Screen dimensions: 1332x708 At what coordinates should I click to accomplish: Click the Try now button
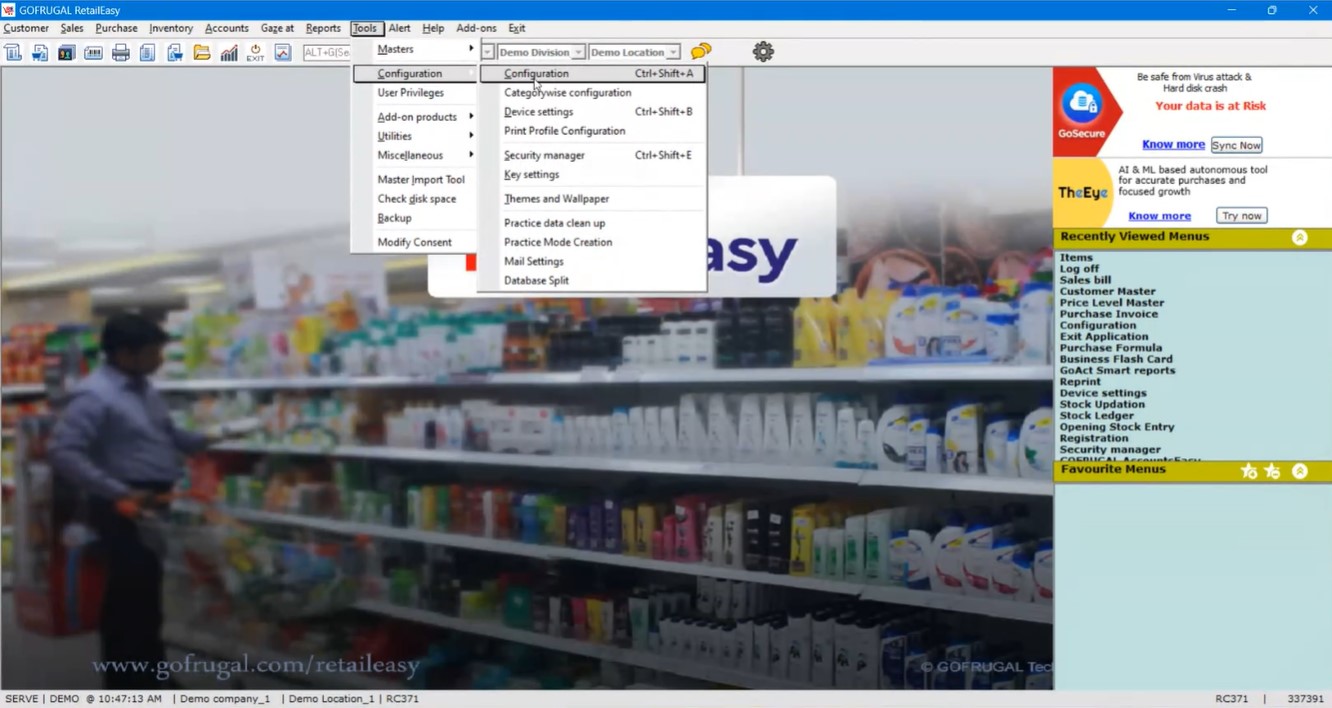(x=1242, y=216)
